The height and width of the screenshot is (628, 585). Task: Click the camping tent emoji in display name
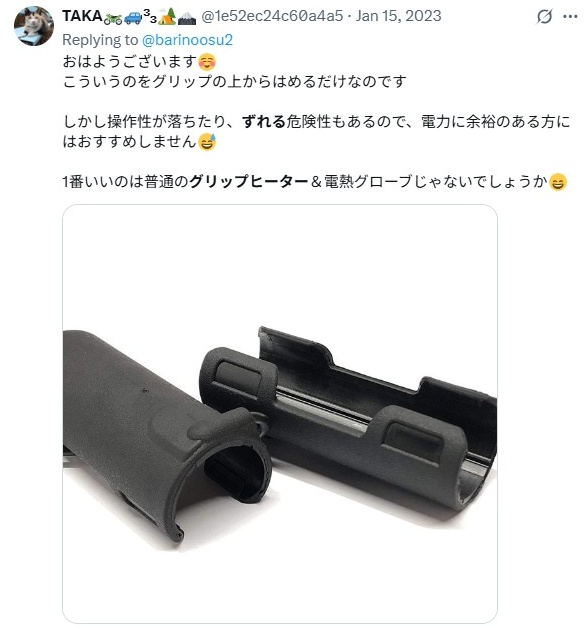tap(167, 17)
